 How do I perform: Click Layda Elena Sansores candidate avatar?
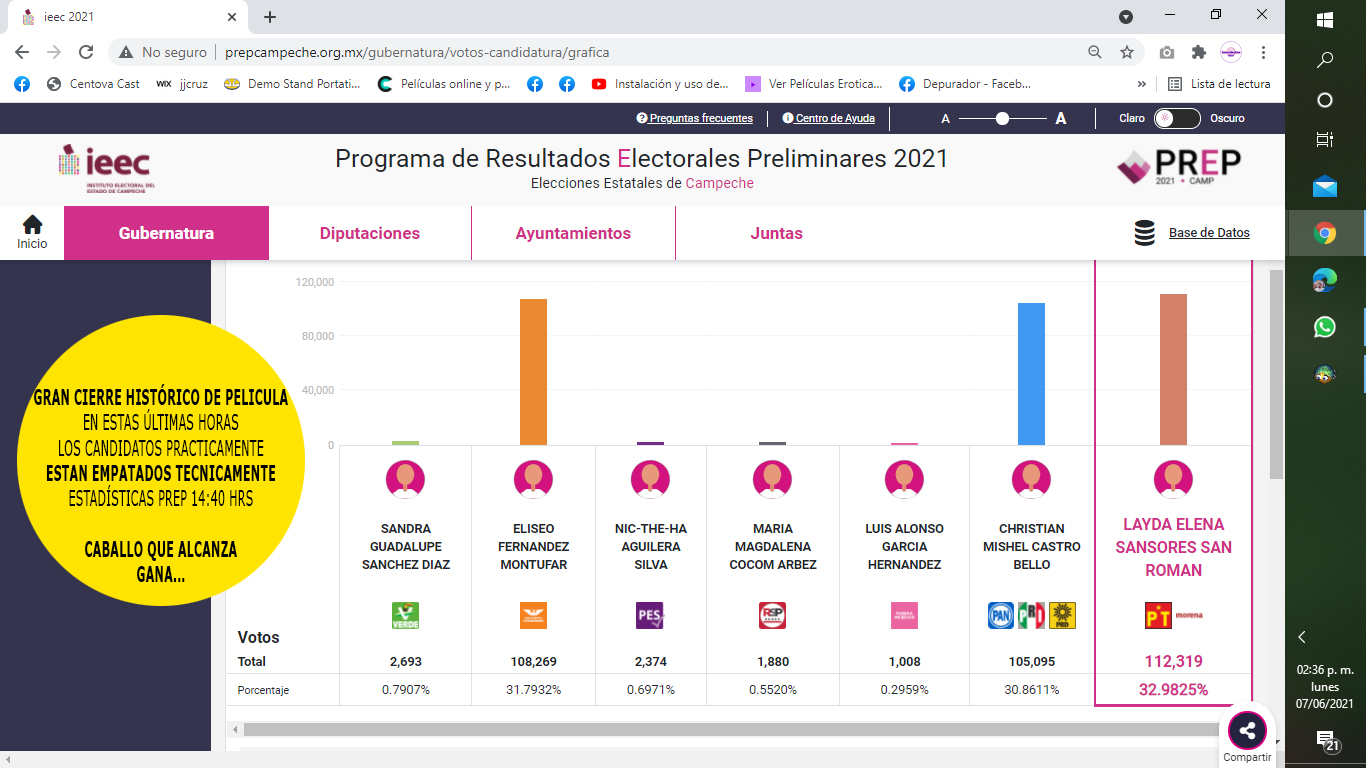click(1173, 479)
